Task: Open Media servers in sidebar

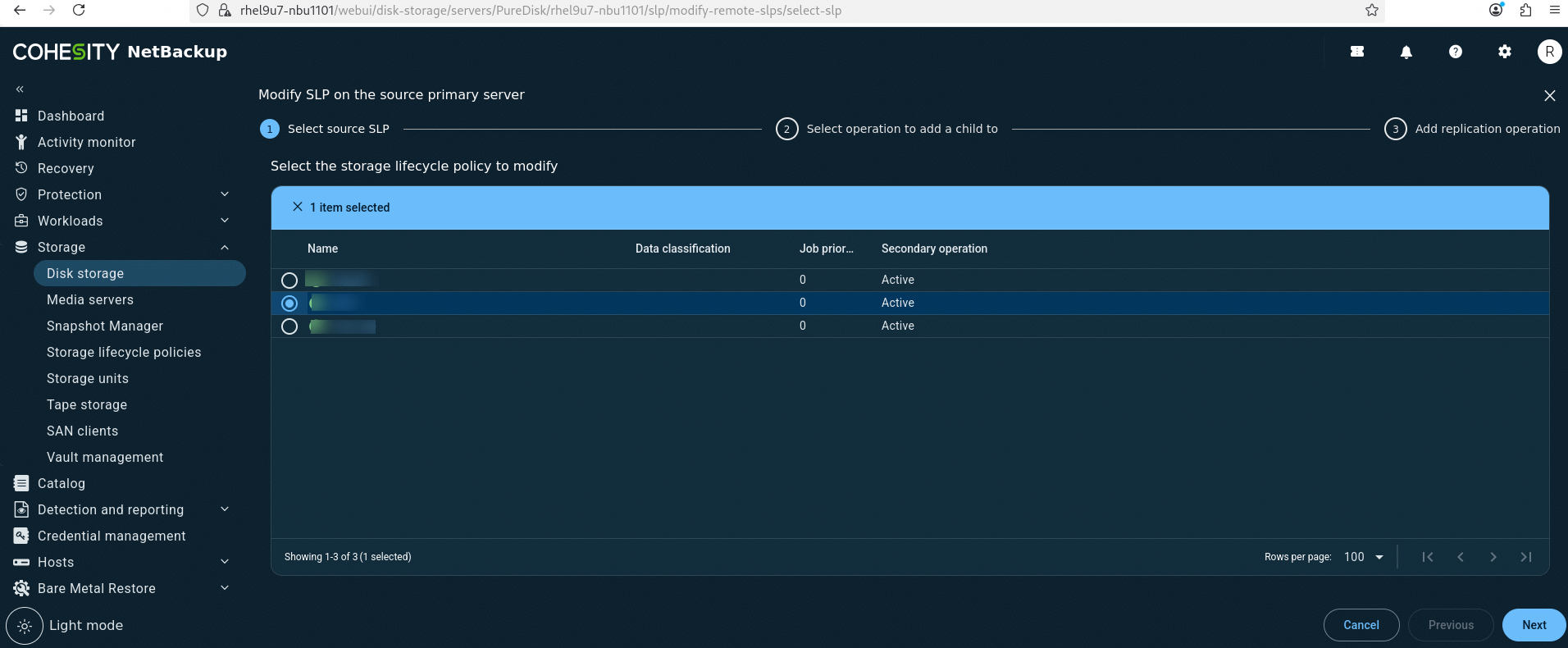Action: (x=90, y=299)
